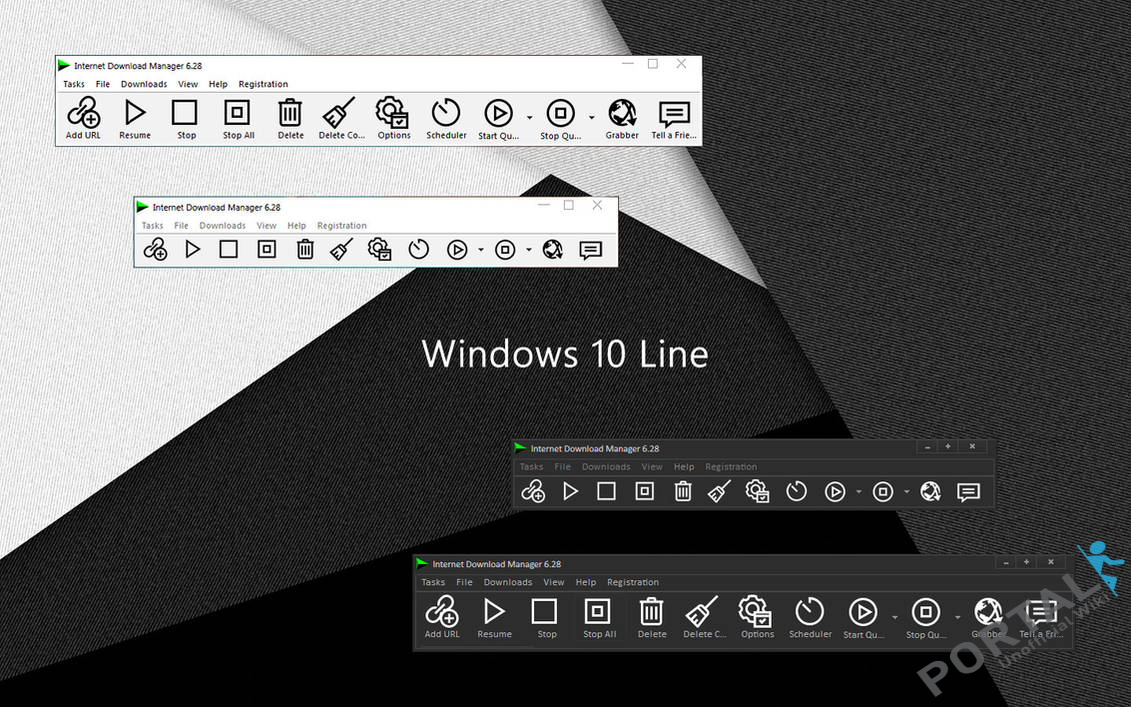The height and width of the screenshot is (707, 1131).
Task: Click Resume in the dark labeled toolbar
Action: tap(494, 618)
